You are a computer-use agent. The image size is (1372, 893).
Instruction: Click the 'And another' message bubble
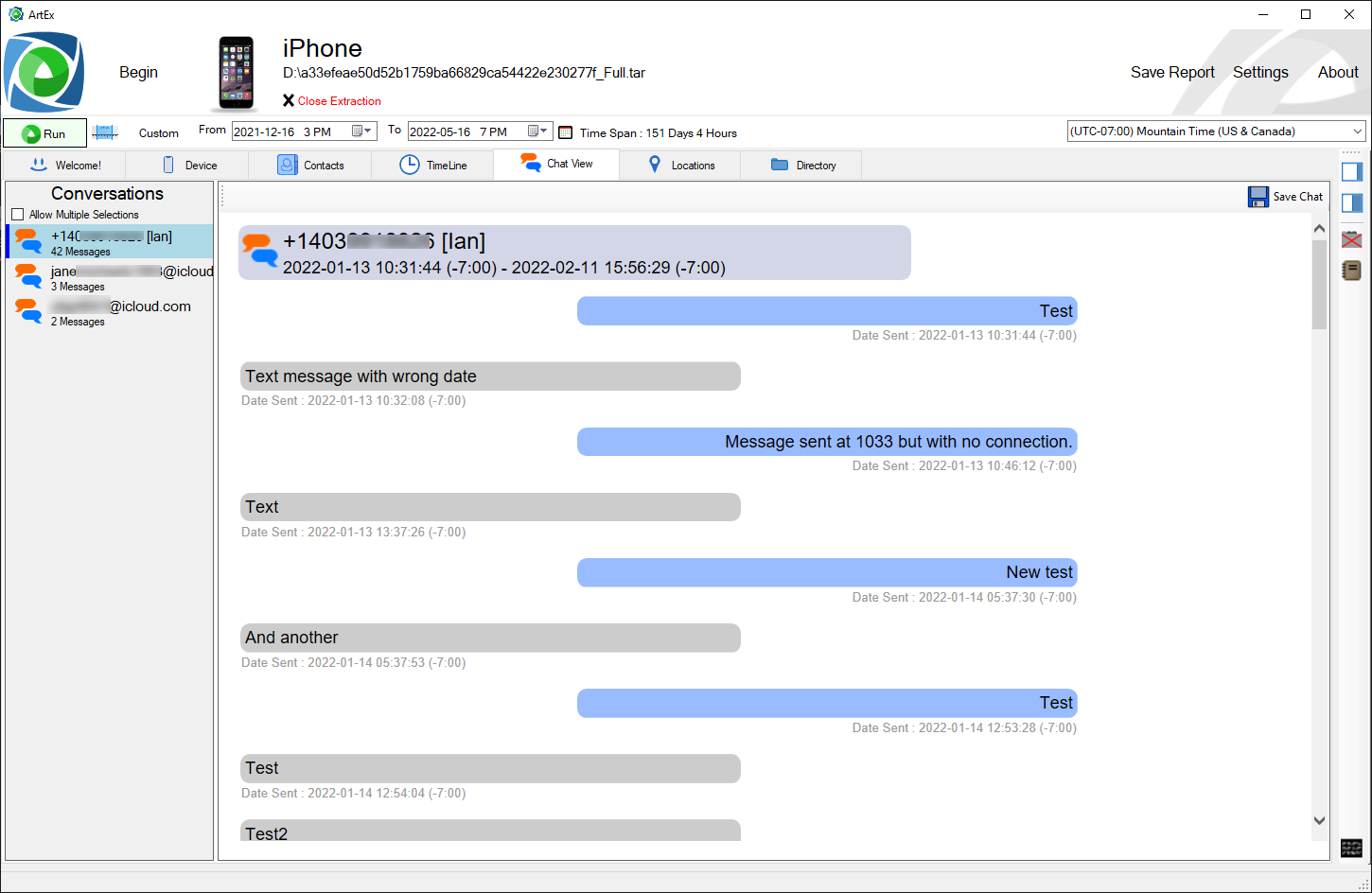[490, 638]
